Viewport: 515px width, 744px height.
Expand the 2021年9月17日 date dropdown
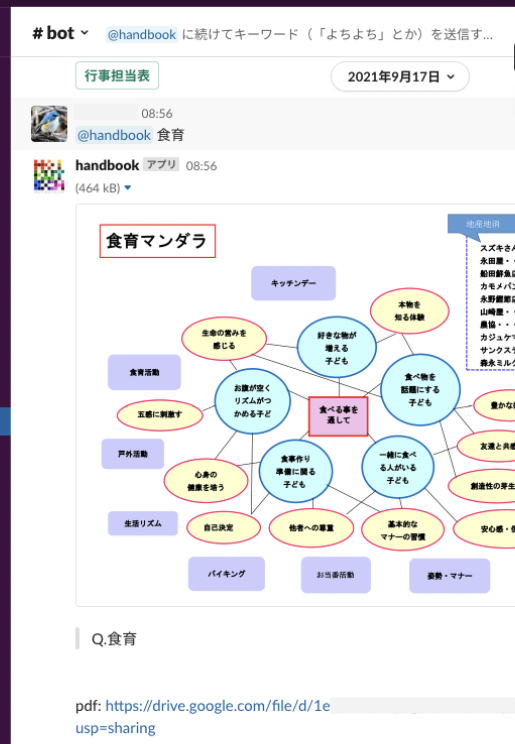point(400,76)
